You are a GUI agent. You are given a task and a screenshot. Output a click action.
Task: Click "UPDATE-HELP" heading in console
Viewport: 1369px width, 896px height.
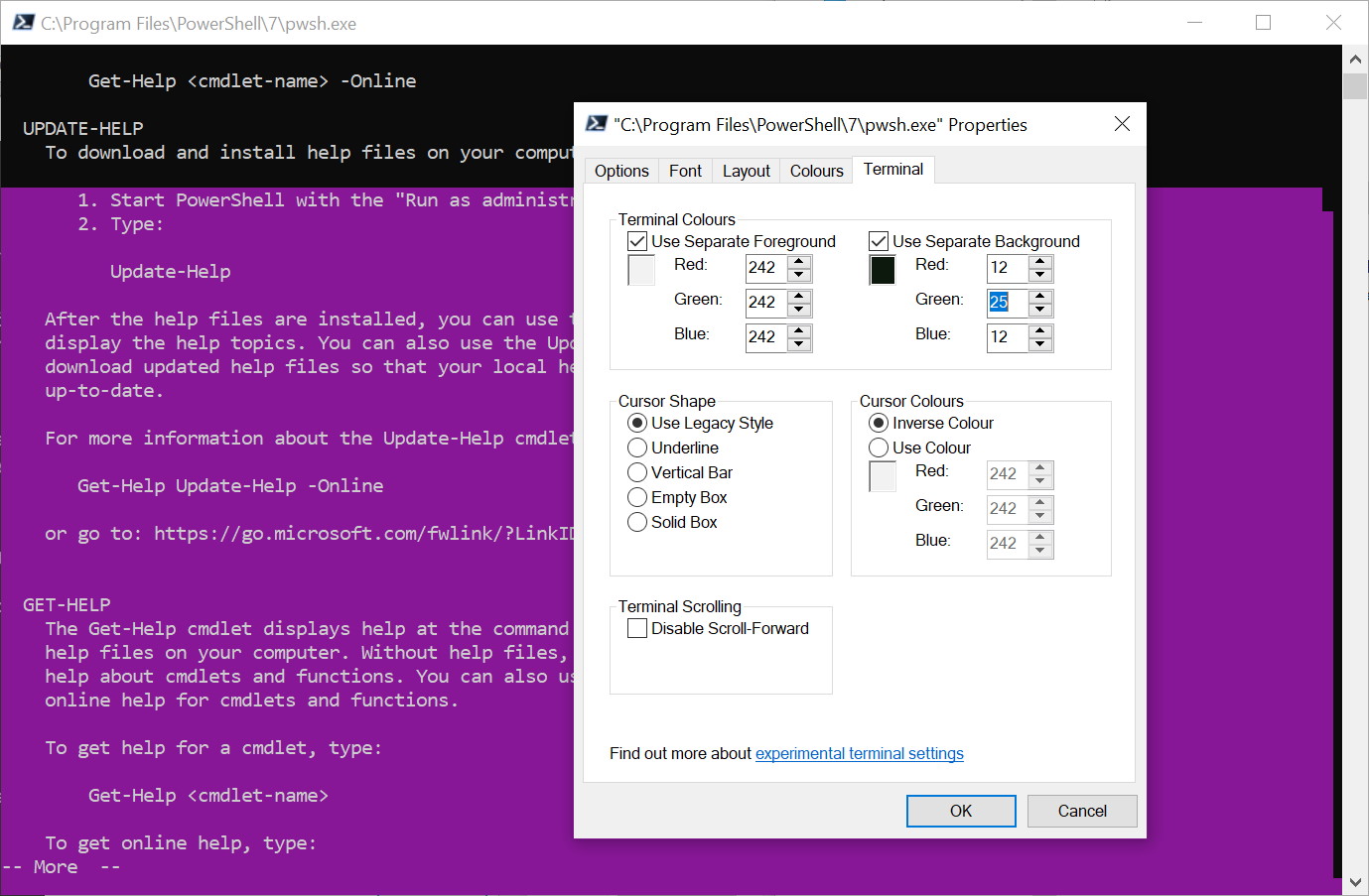tap(83, 129)
